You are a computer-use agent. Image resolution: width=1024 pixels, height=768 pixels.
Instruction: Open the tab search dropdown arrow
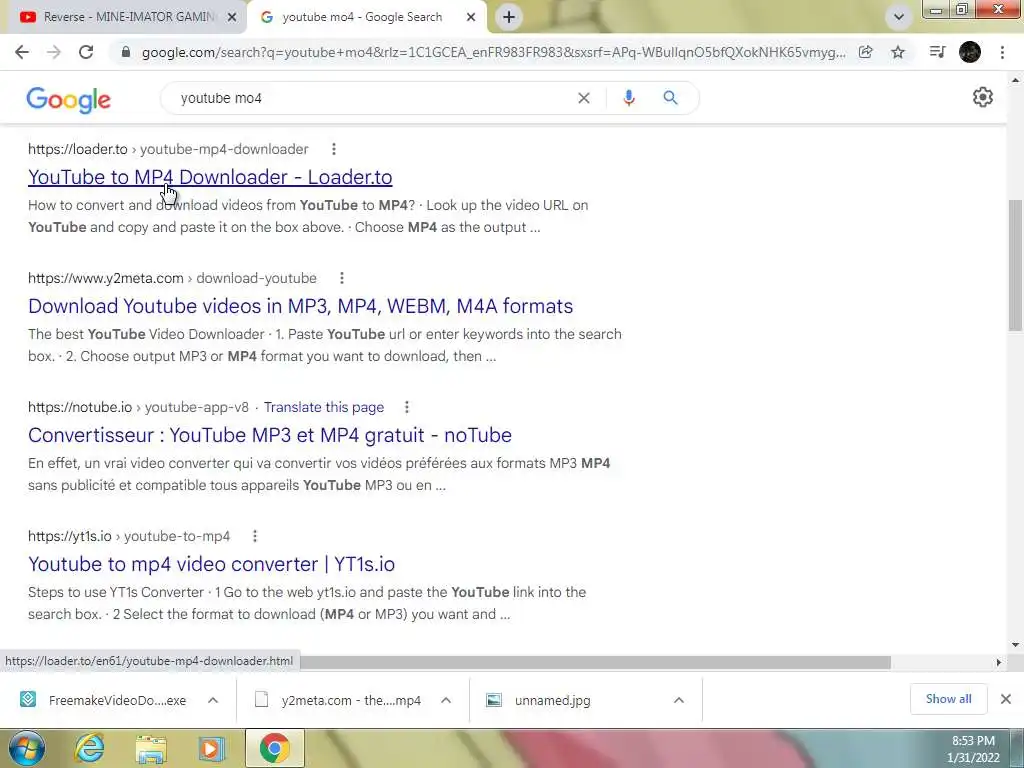(899, 17)
